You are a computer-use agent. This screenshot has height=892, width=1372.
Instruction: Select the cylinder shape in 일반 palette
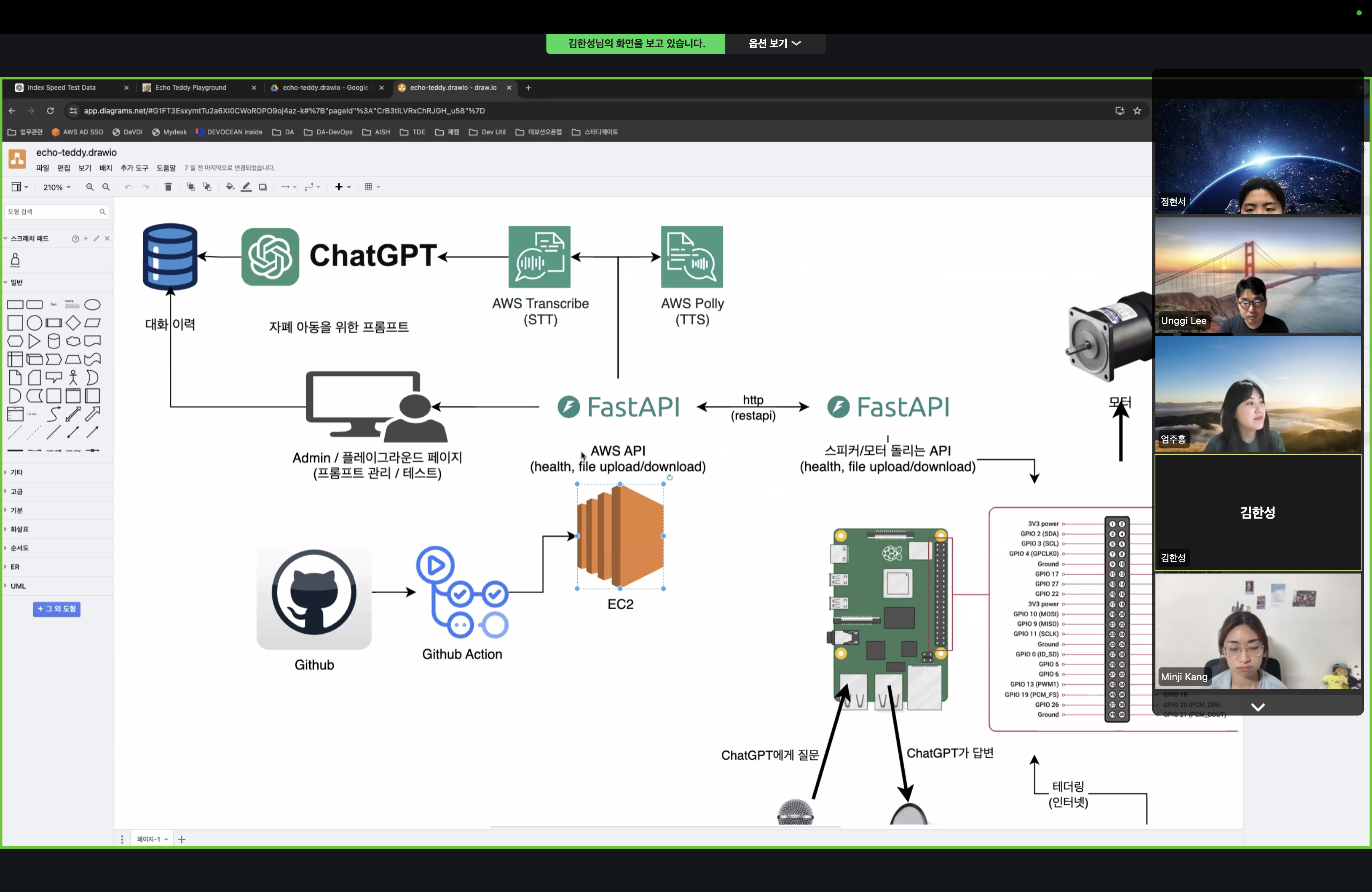point(54,341)
